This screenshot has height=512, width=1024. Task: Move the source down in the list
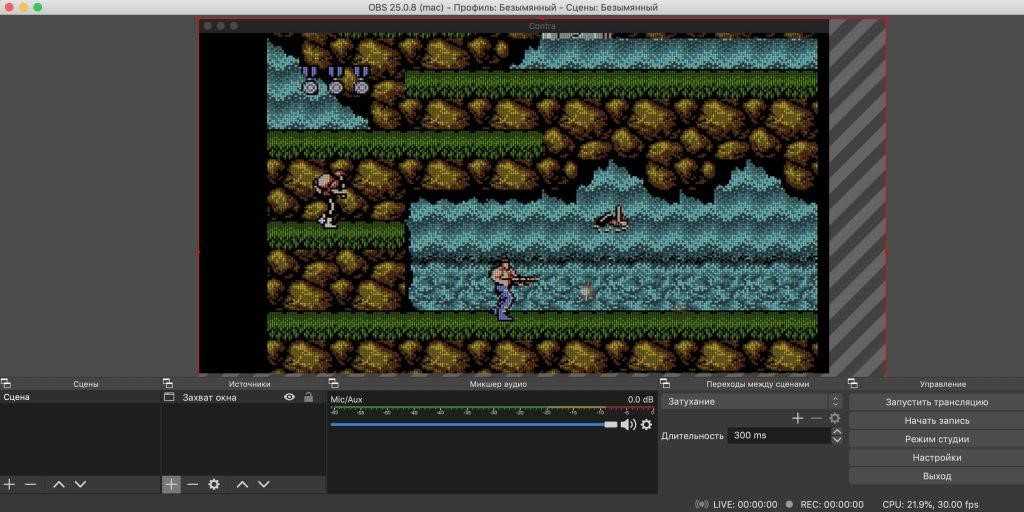[263, 484]
